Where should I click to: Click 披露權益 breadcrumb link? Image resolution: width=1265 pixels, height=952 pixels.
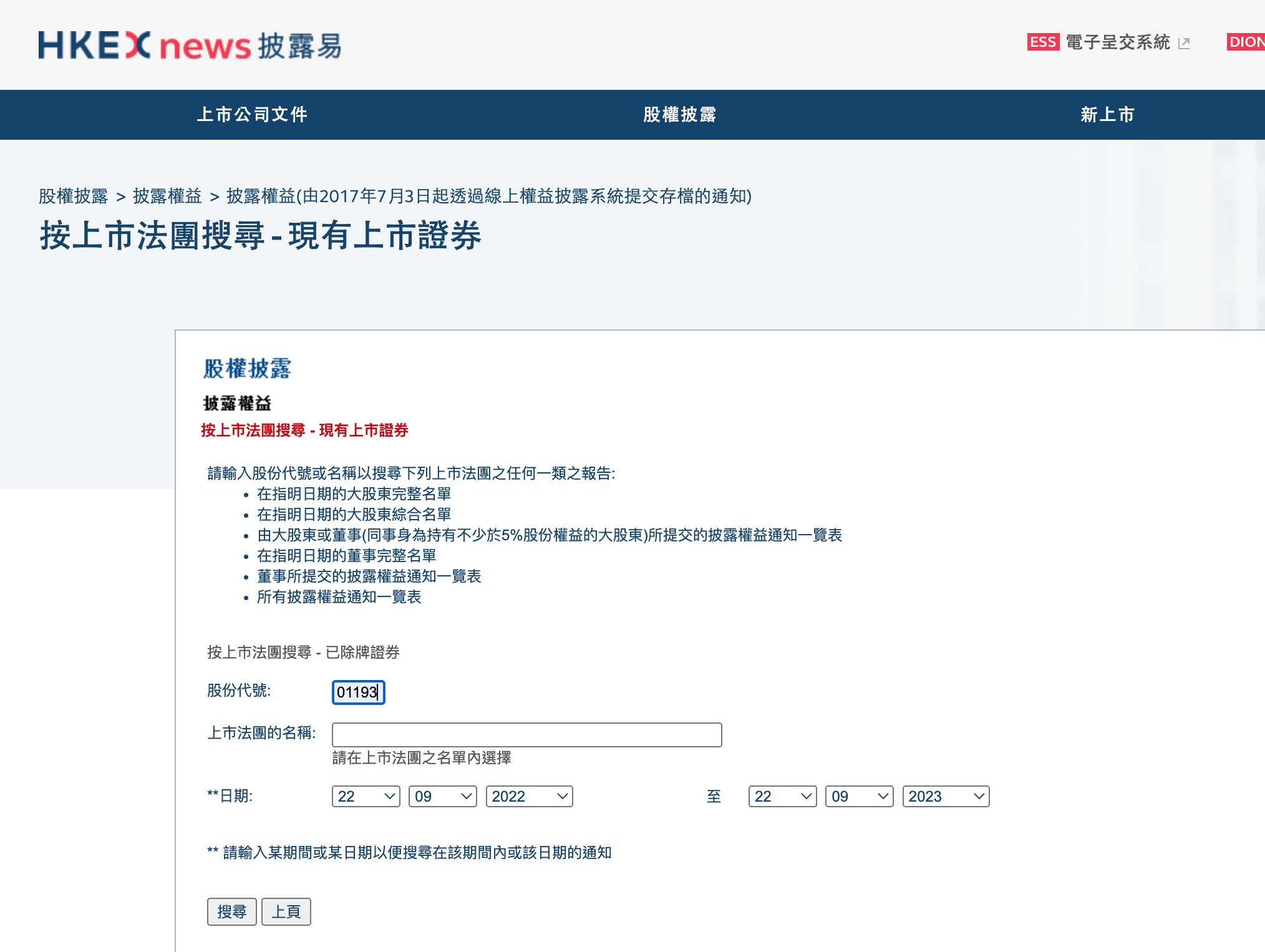click(167, 196)
